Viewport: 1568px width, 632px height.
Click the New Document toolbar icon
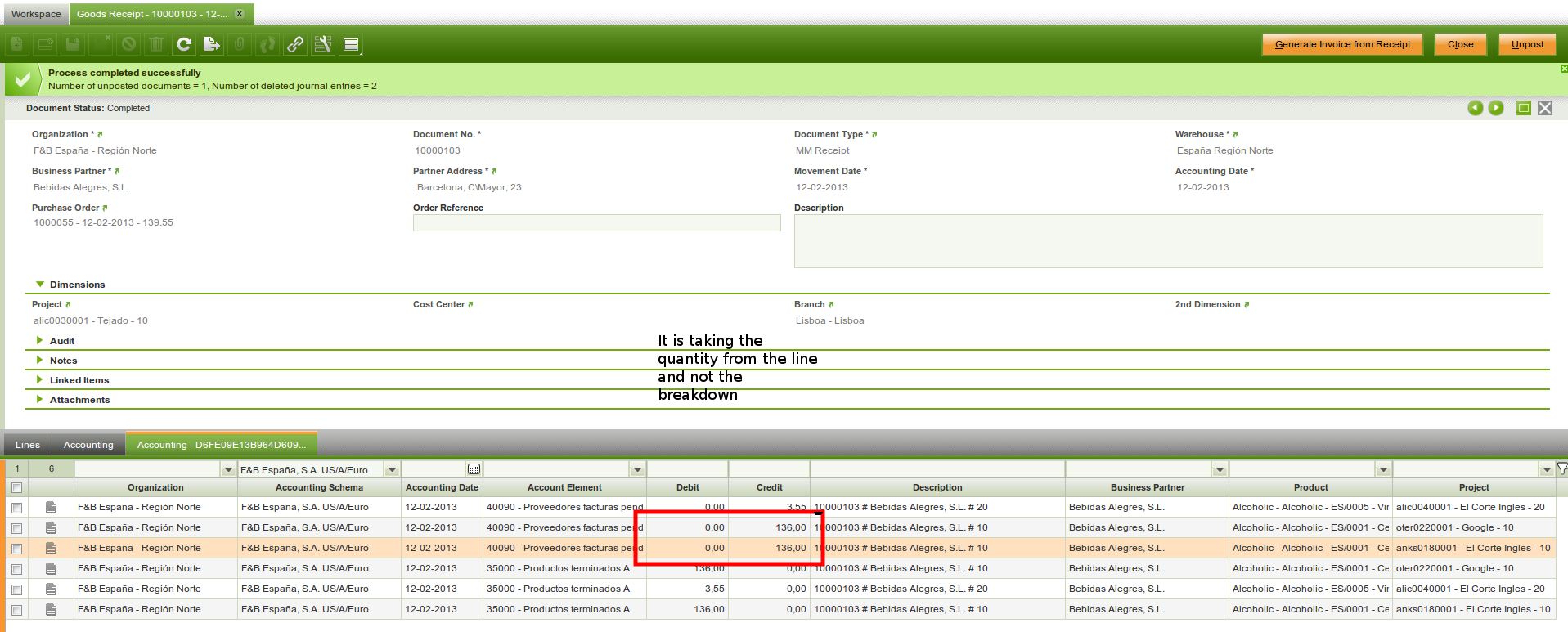tap(17, 44)
